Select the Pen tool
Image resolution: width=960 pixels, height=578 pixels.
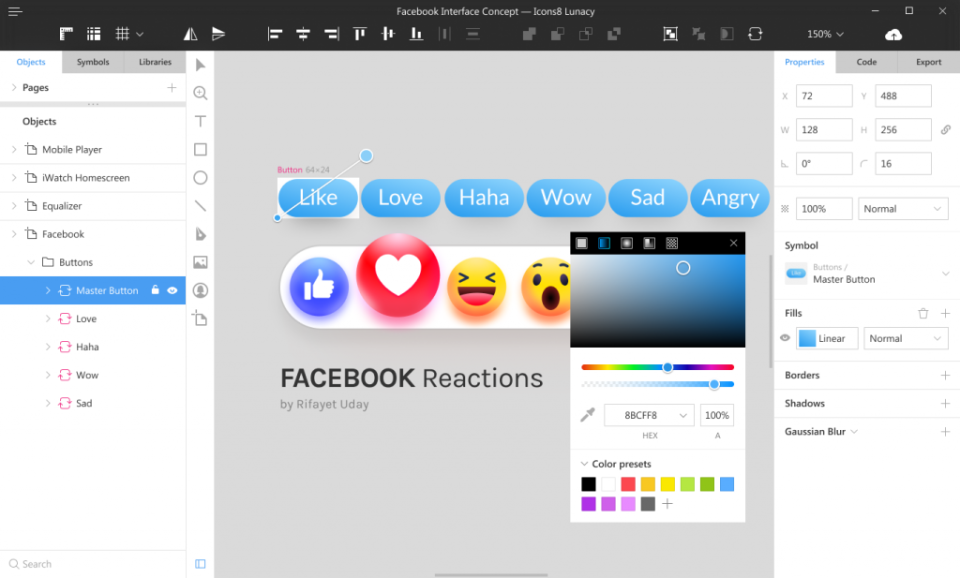coord(200,234)
